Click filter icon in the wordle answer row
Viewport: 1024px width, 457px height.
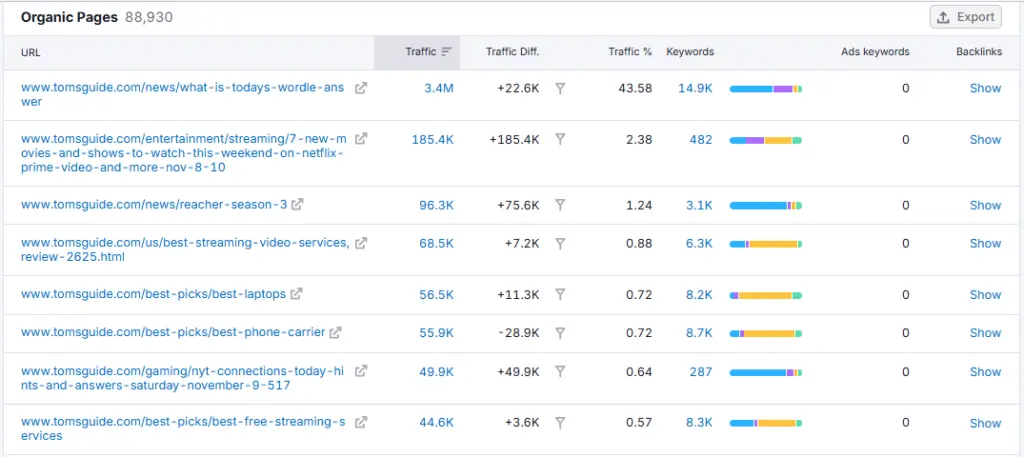[x=560, y=88]
